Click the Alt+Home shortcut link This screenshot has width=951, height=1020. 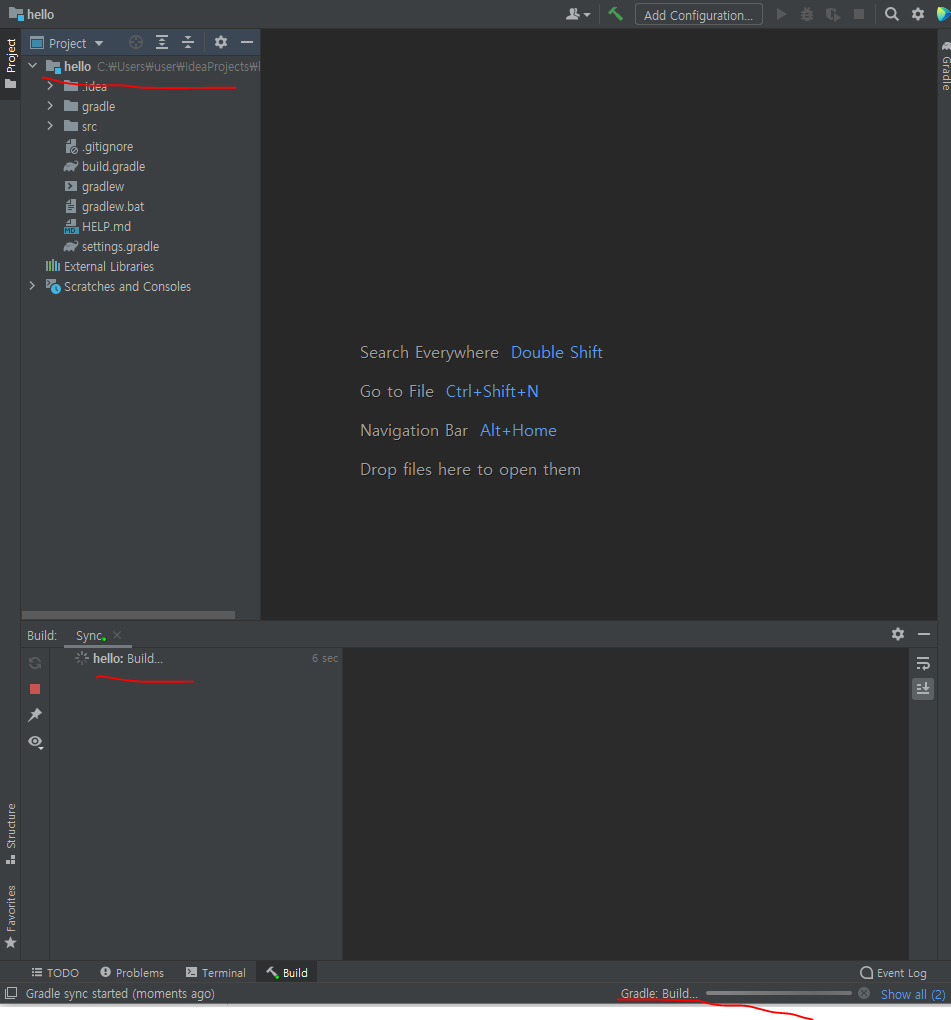coord(518,431)
